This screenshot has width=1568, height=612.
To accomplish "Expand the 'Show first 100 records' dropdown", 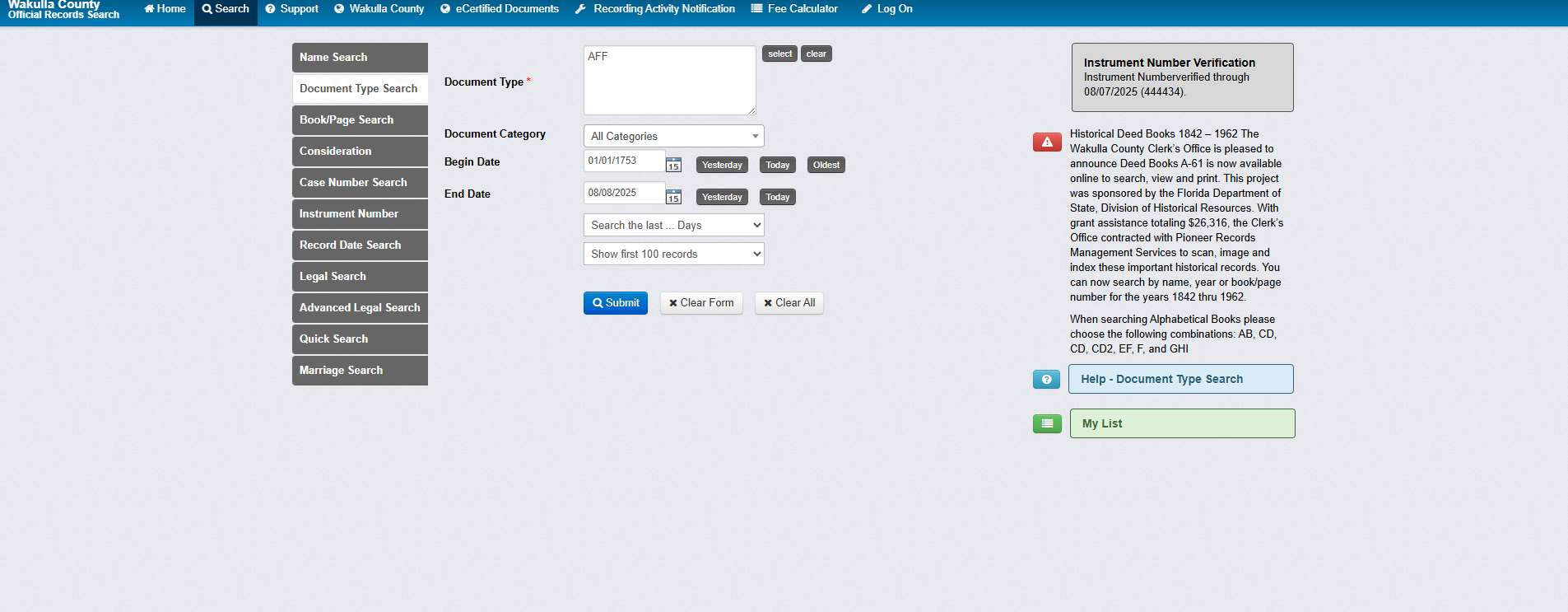I will (x=673, y=254).
